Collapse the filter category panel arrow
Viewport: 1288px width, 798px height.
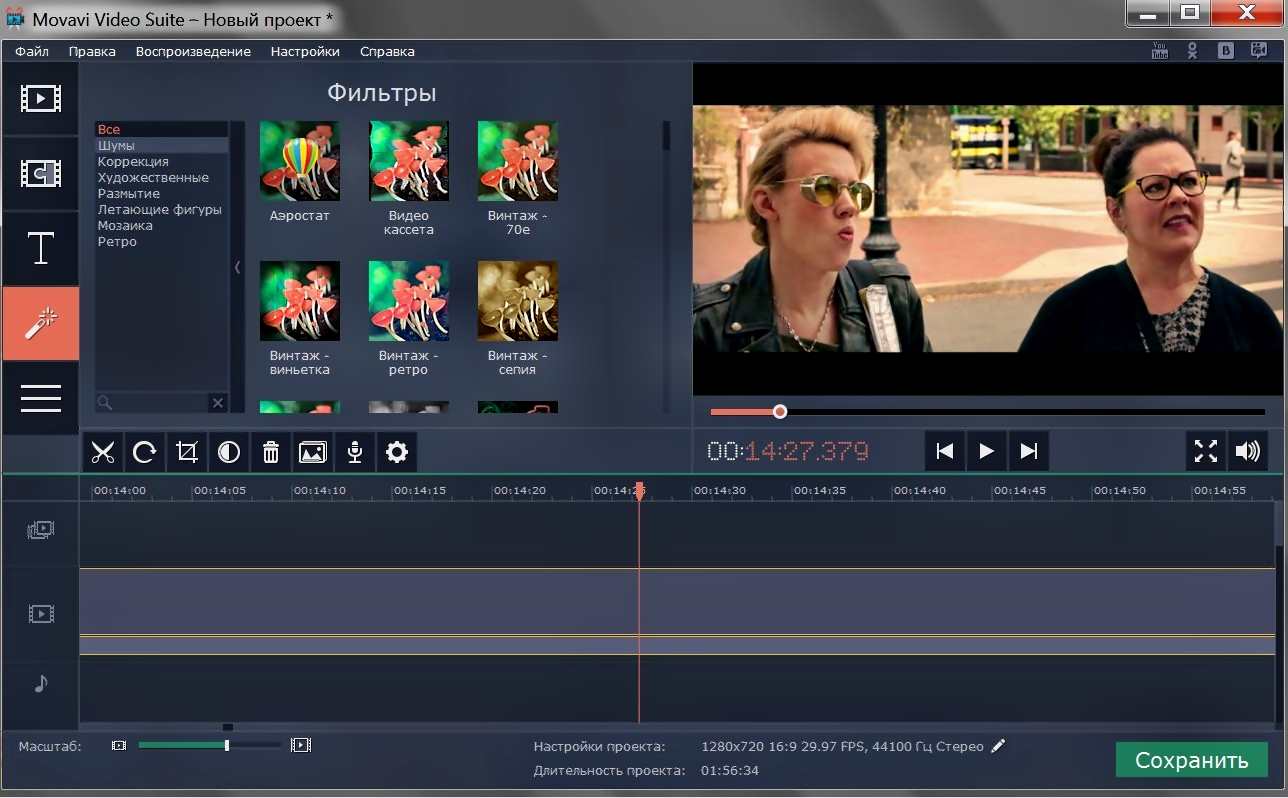pos(237,267)
